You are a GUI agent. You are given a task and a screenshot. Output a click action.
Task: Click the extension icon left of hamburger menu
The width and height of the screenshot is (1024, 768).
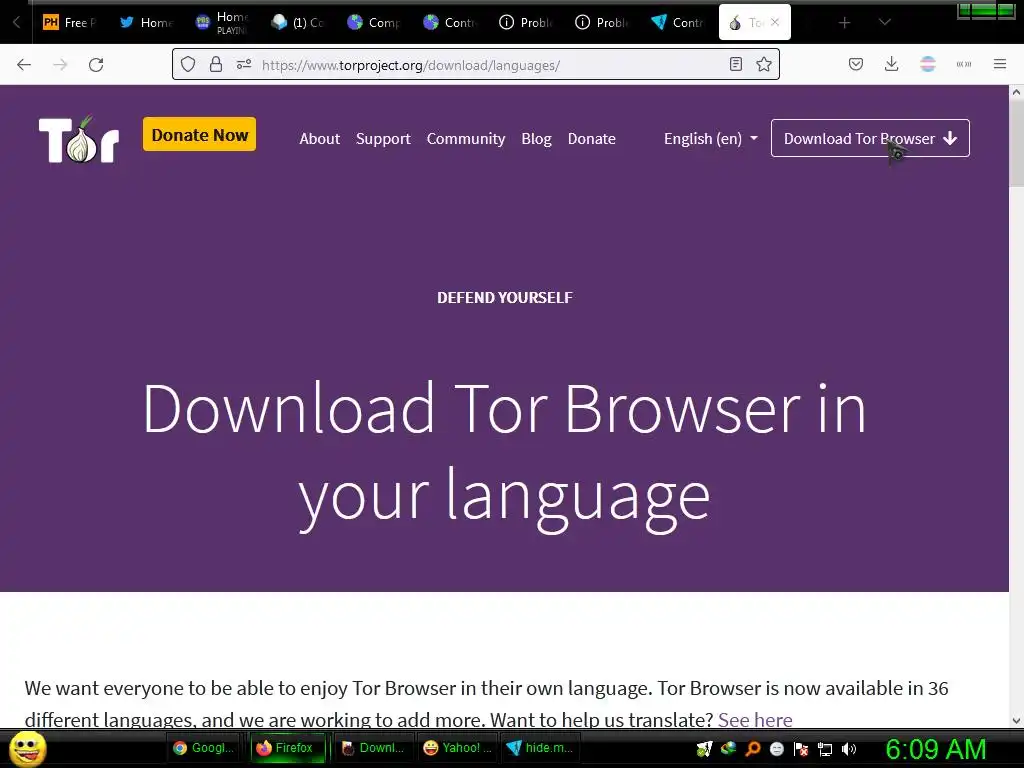pyautogui.click(x=964, y=64)
